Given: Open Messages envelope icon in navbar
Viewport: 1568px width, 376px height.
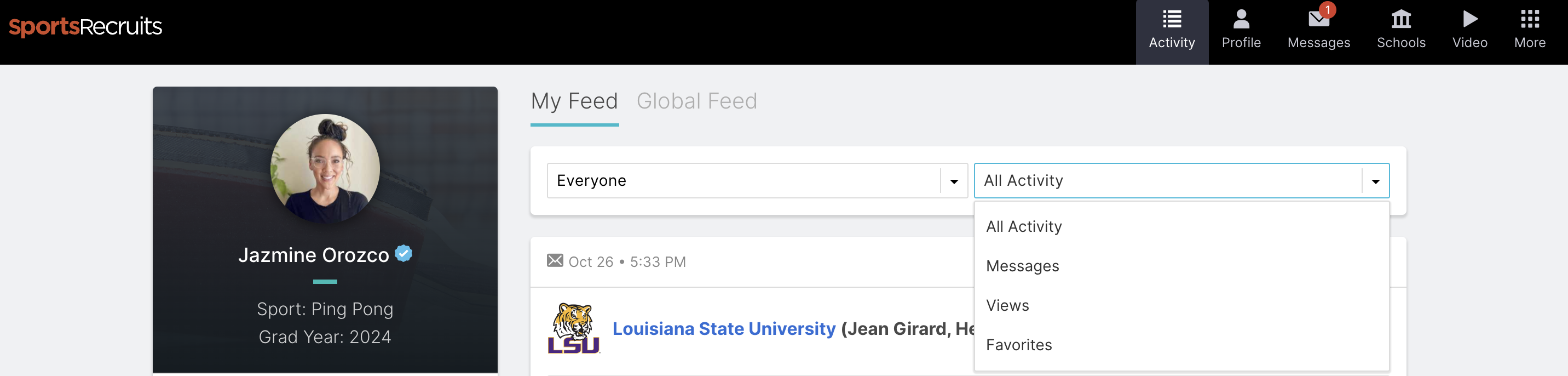Looking at the screenshot, I should coord(1318,20).
